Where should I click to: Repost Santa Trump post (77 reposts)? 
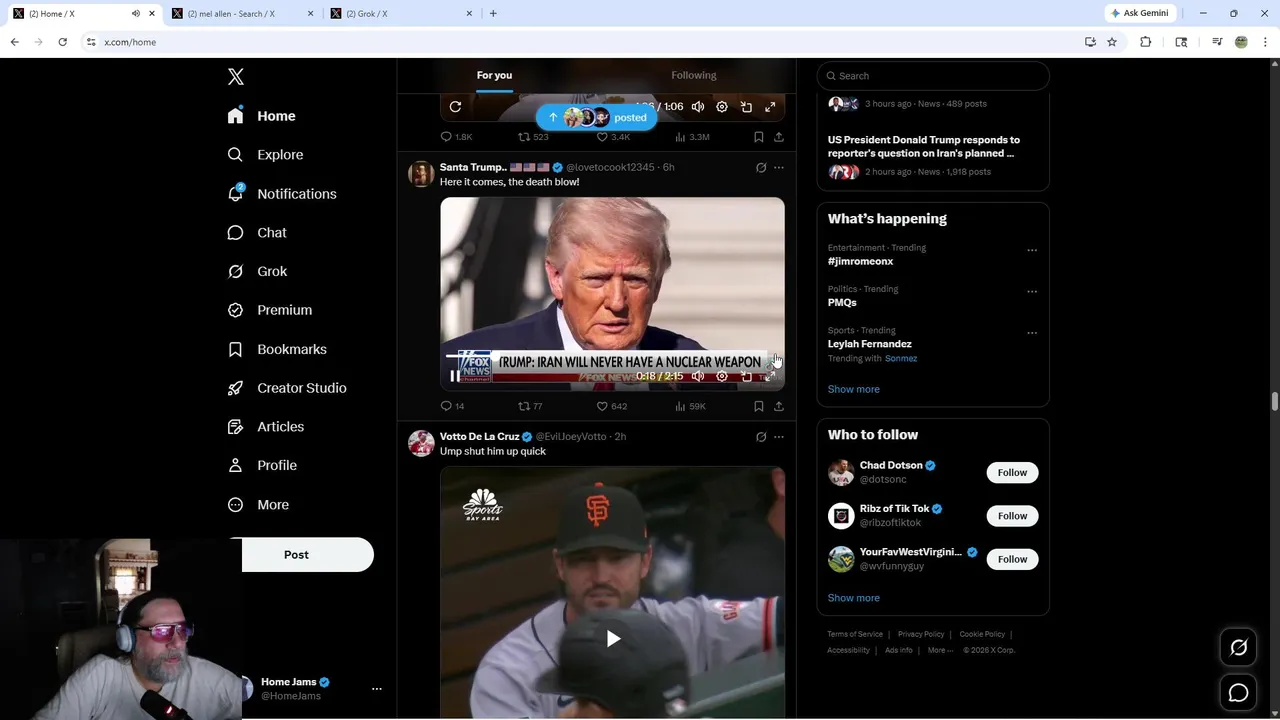coord(530,406)
